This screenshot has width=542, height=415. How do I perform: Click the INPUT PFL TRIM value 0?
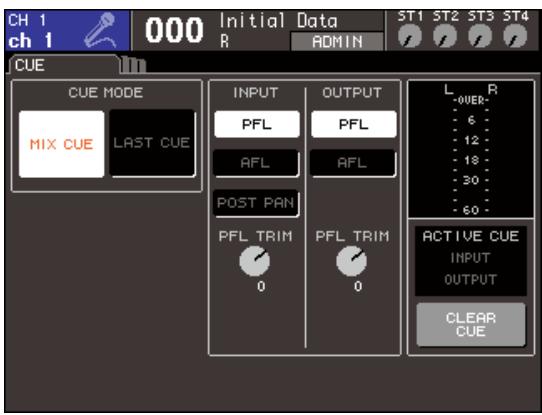click(x=261, y=286)
